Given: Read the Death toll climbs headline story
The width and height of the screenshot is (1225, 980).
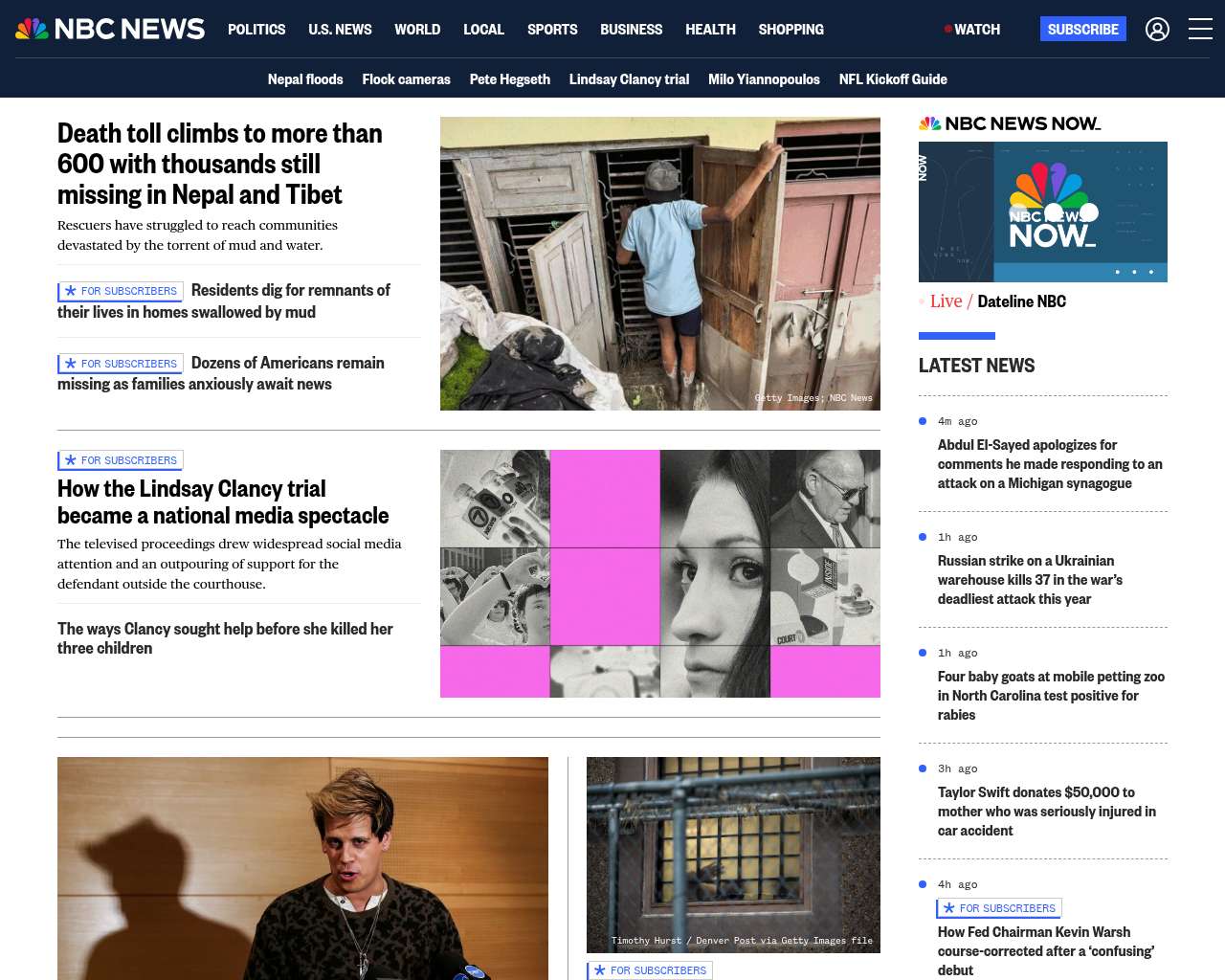Looking at the screenshot, I should [x=219, y=164].
